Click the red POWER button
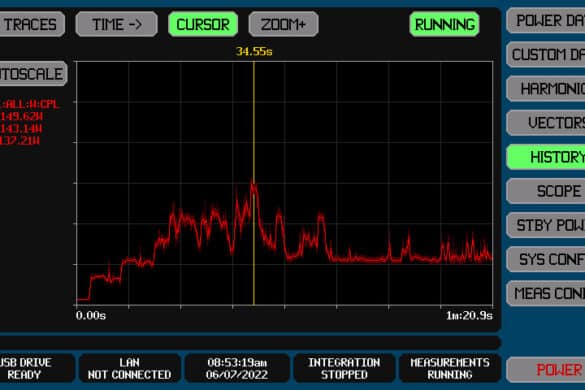 (x=546, y=370)
